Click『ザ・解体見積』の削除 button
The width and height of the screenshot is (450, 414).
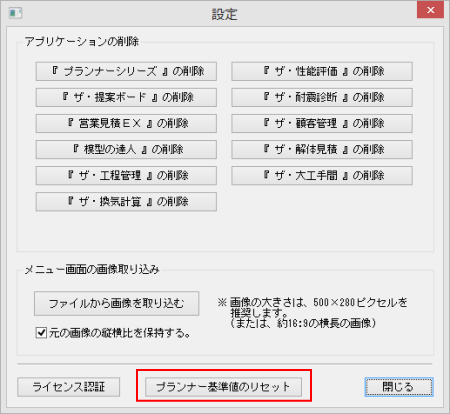[322, 149]
